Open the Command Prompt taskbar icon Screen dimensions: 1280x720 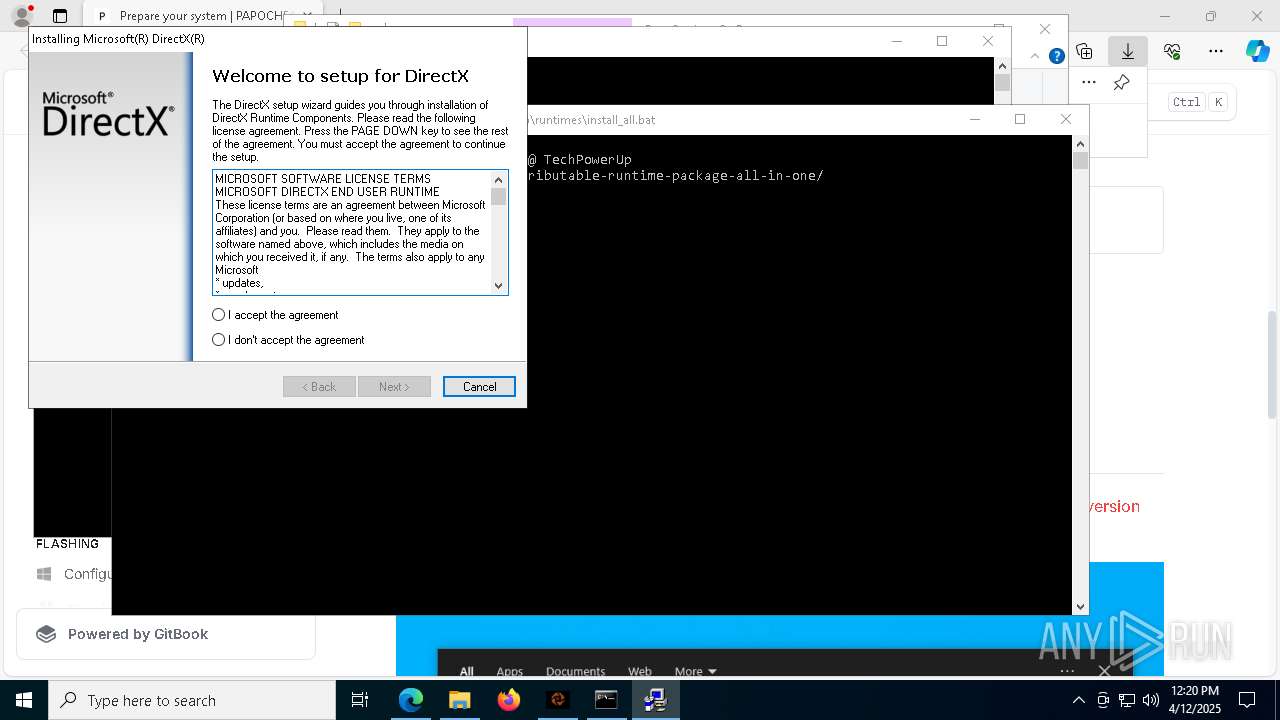(x=606, y=700)
